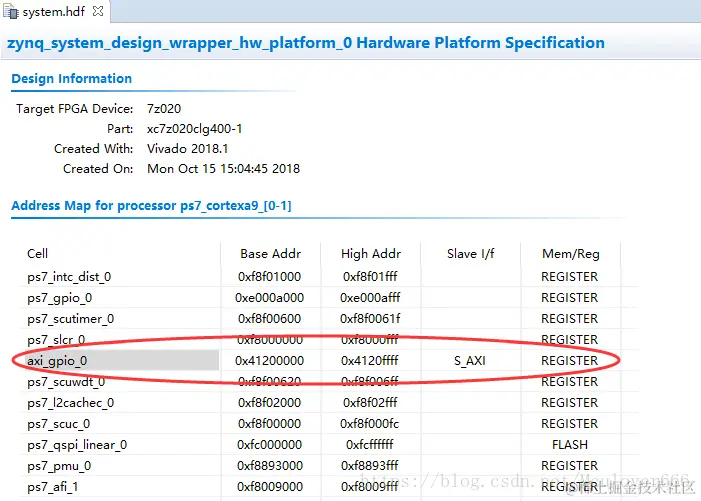Click the S_AXI slave interface value
701x501 pixels.
pos(470,361)
